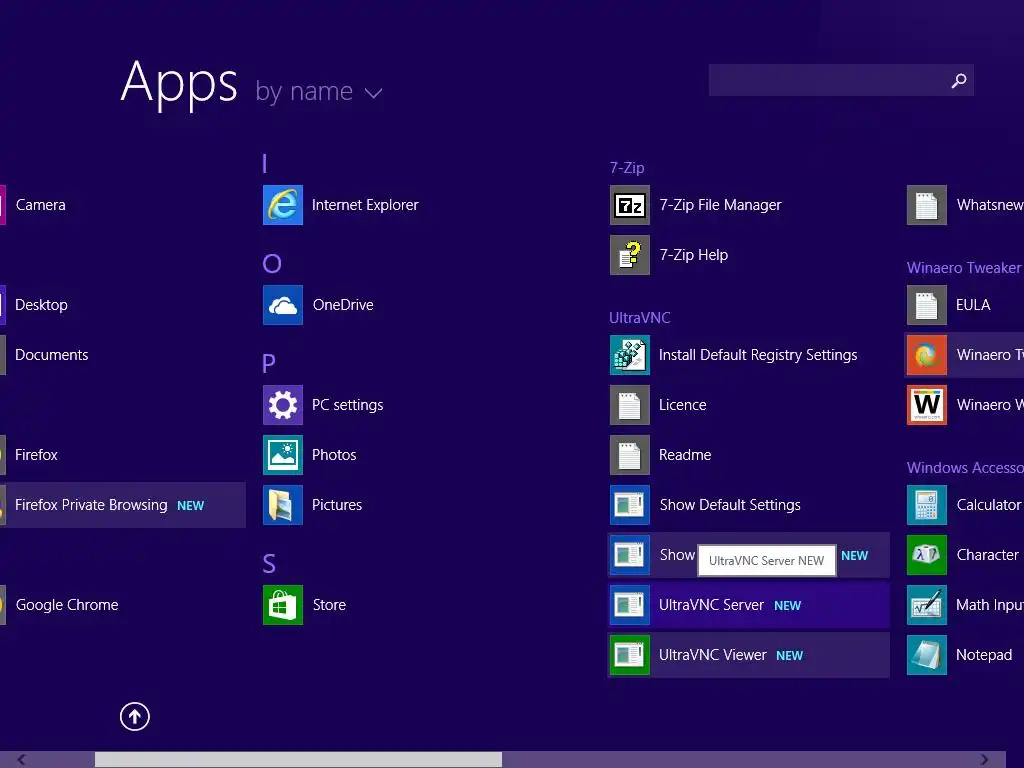The width and height of the screenshot is (1024, 768).
Task: Open the EULA document icon
Action: [927, 305]
